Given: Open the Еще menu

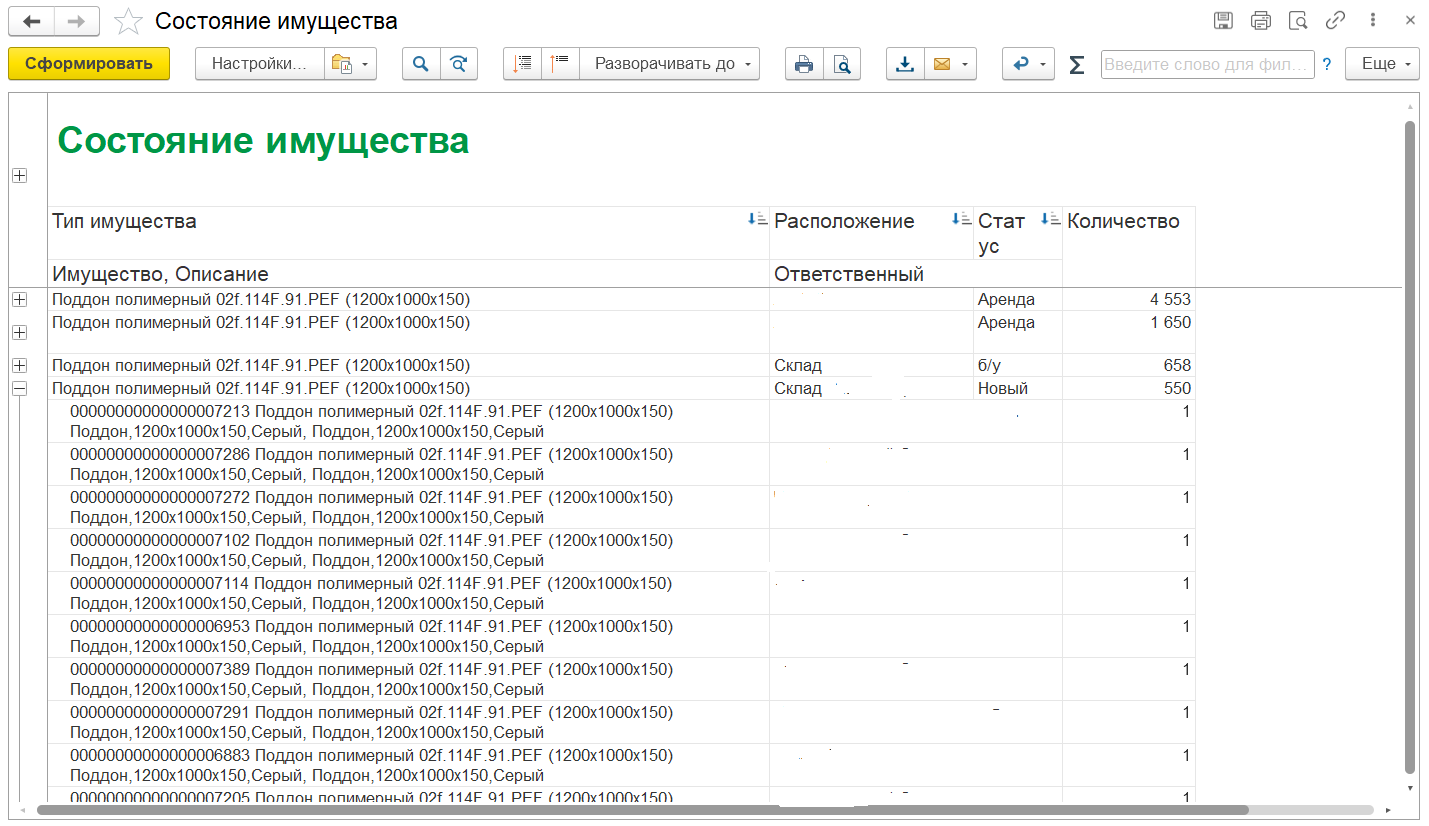Looking at the screenshot, I should click(1382, 64).
